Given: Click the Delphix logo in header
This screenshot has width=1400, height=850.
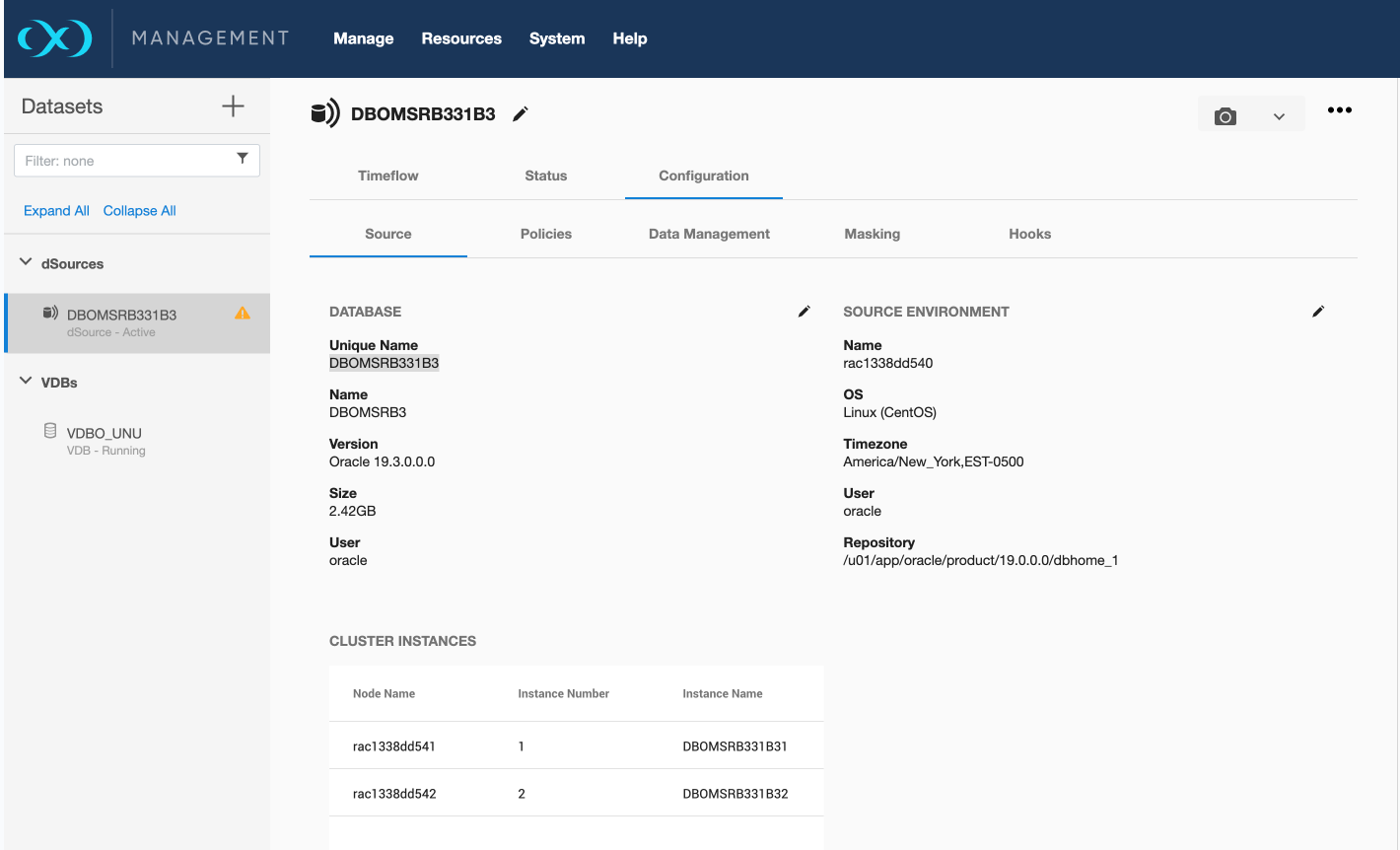Looking at the screenshot, I should (55, 38).
